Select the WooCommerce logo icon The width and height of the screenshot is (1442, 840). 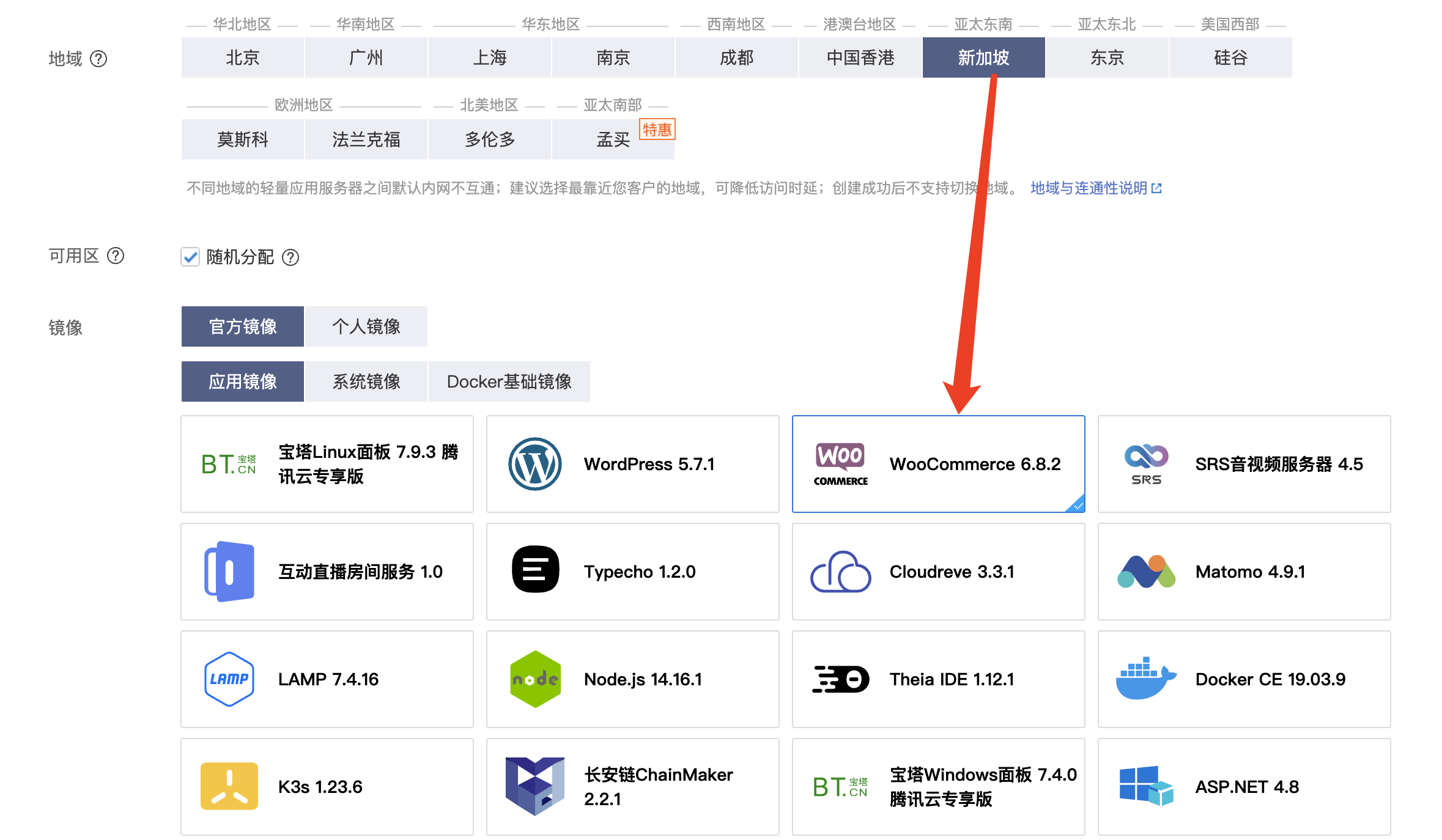click(x=840, y=464)
